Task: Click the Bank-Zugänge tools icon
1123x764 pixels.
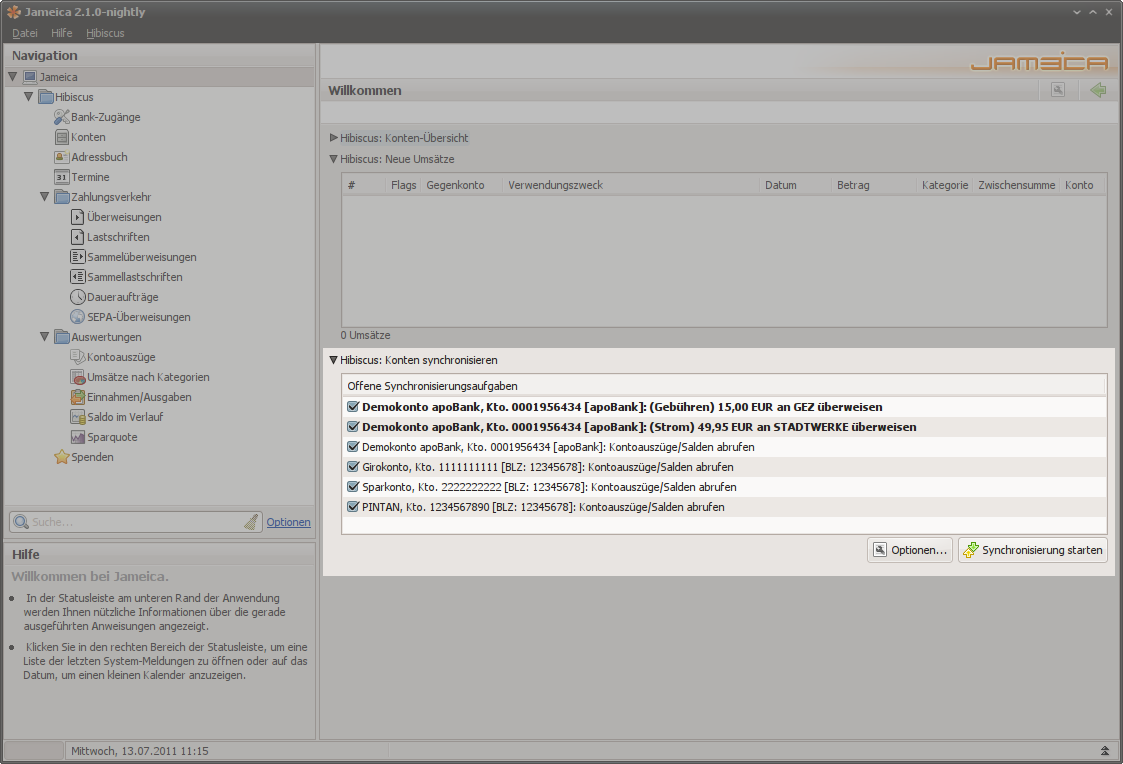Action: coord(62,117)
